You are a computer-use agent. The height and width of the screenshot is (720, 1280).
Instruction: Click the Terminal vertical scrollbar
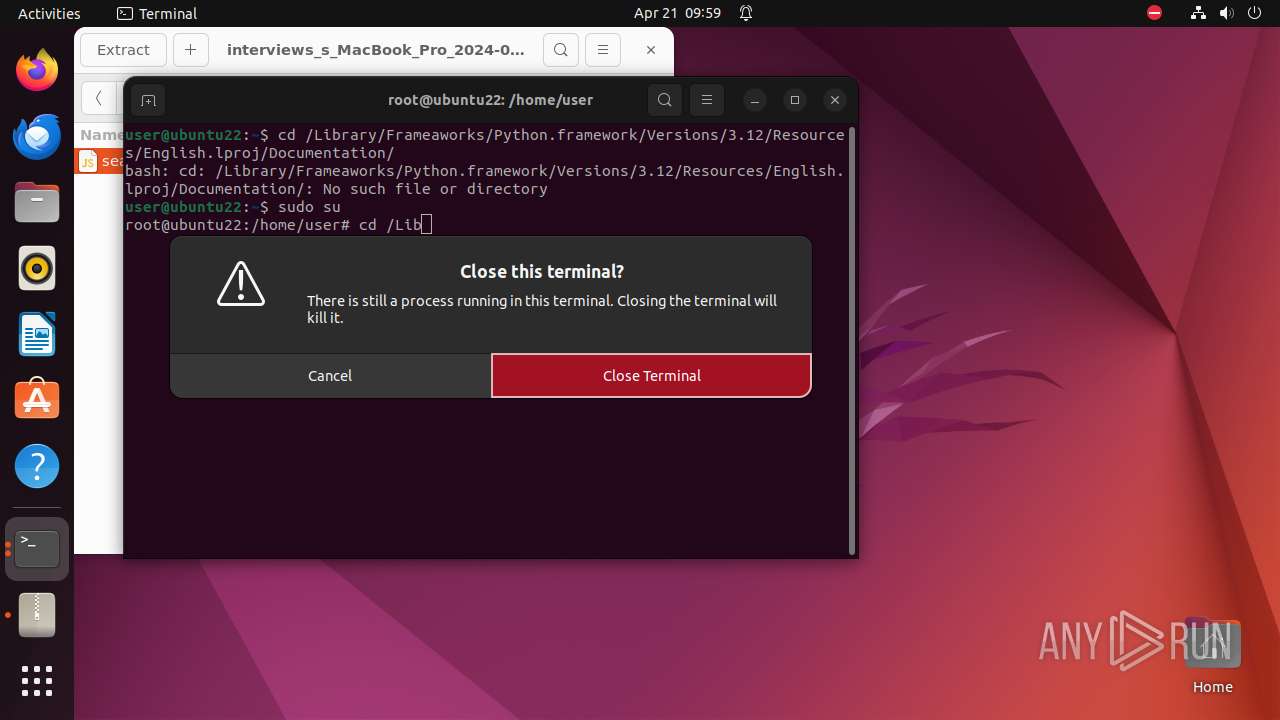(x=852, y=340)
